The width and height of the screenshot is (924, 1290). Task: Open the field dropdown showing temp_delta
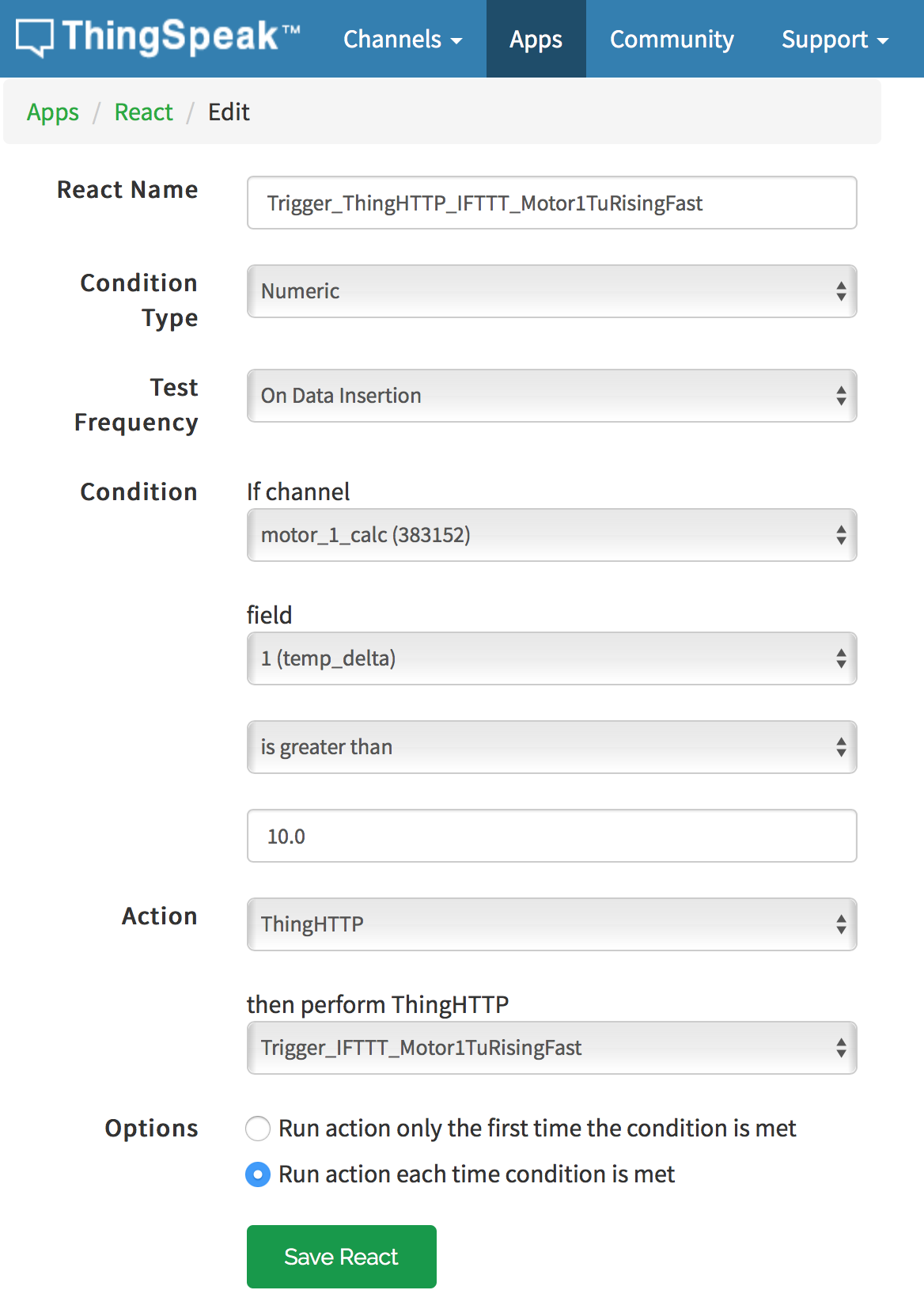[551, 658]
